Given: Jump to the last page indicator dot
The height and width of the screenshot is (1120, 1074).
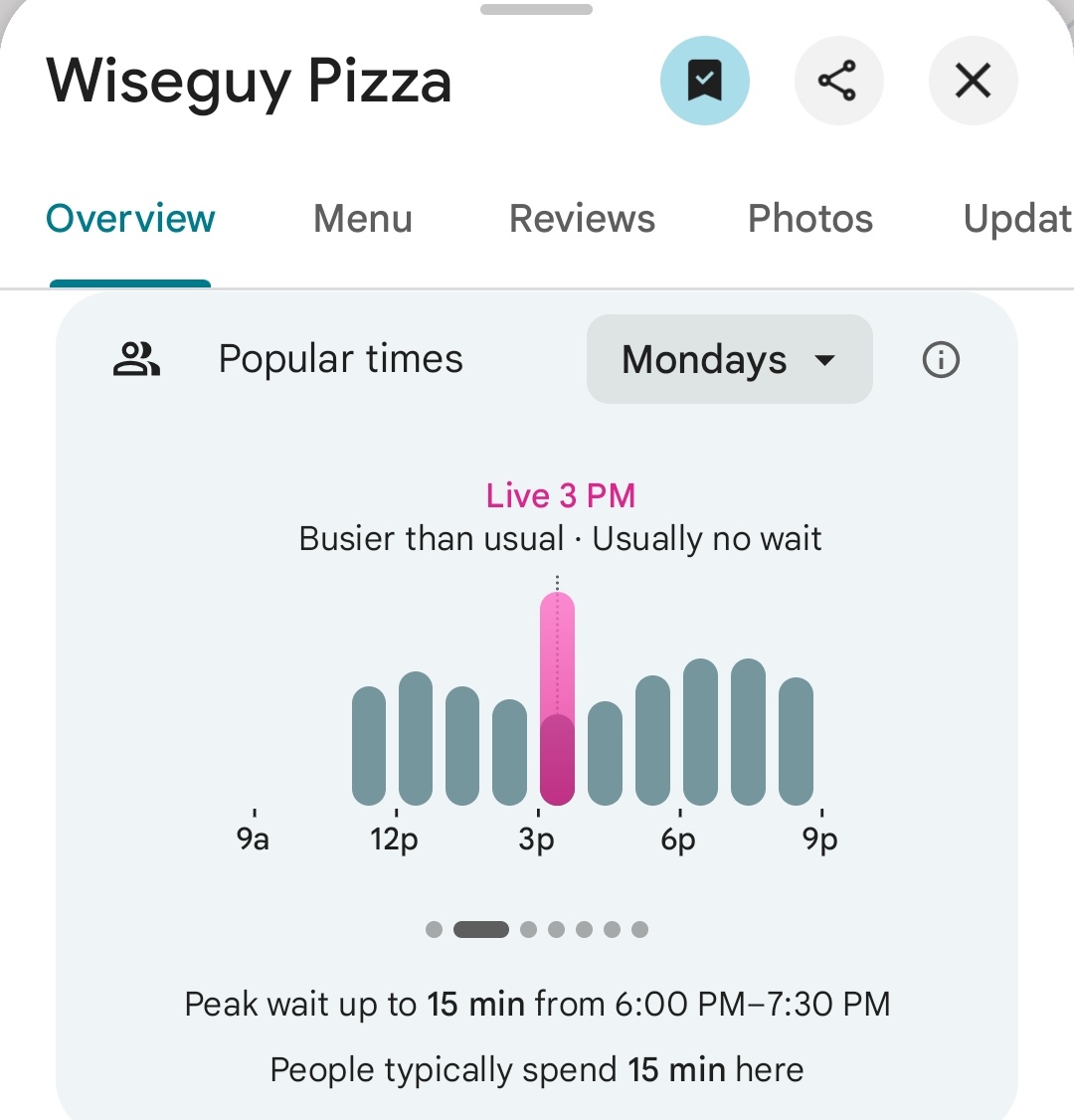Looking at the screenshot, I should (639, 929).
